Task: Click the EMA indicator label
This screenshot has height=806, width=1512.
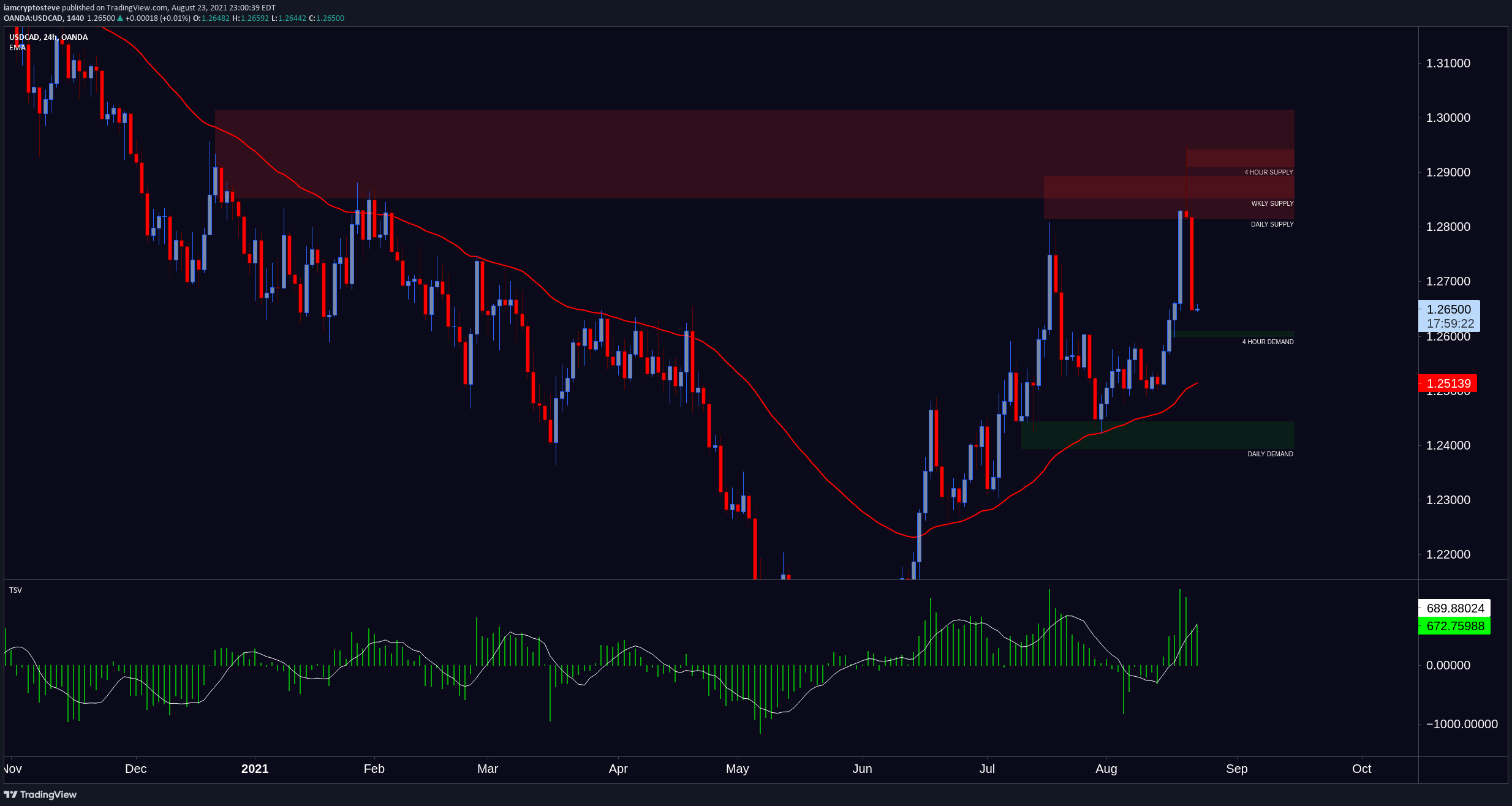Action: pyautogui.click(x=17, y=48)
